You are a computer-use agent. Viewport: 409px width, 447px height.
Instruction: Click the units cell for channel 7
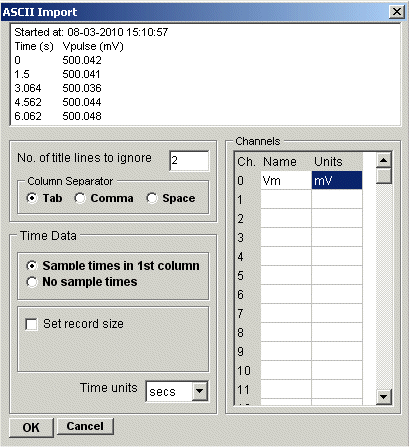[x=337, y=313]
